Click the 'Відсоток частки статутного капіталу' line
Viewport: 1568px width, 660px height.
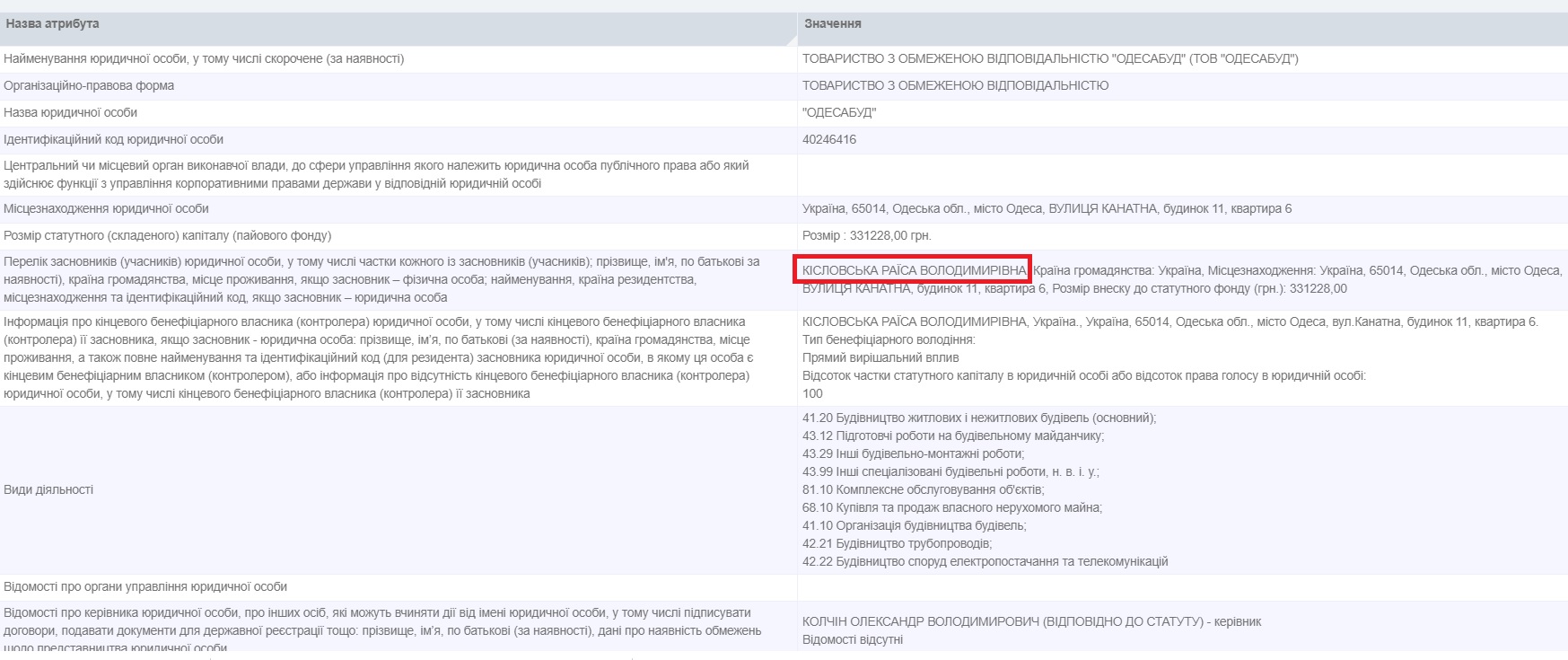[x=1084, y=375]
